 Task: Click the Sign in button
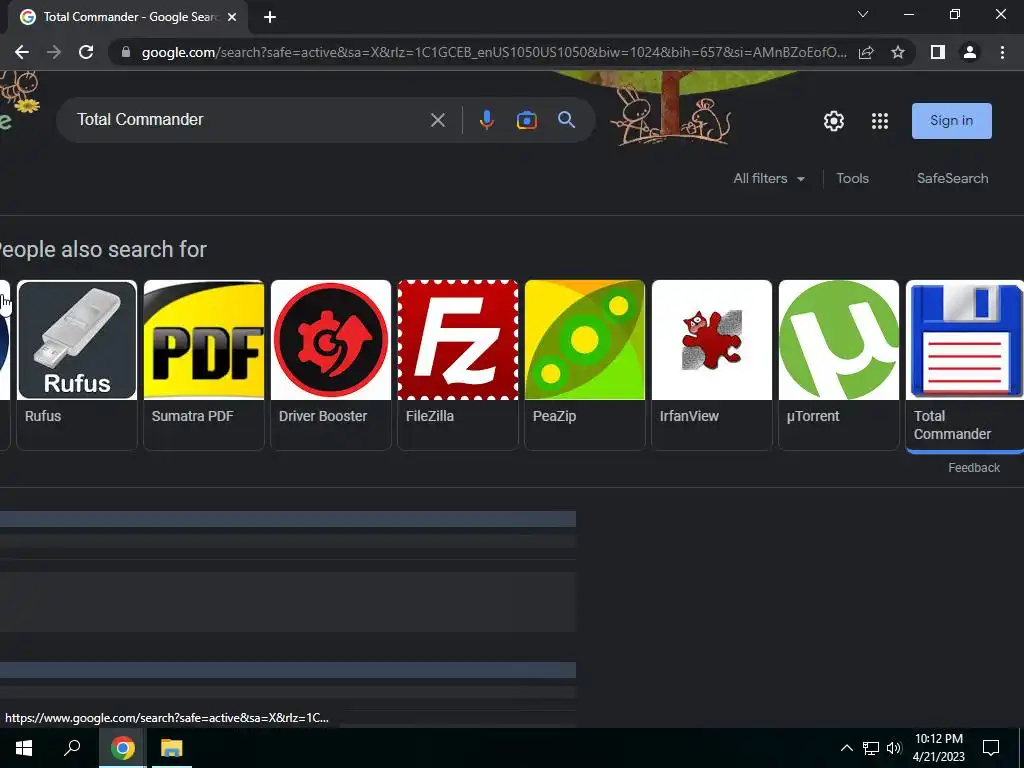[952, 121]
